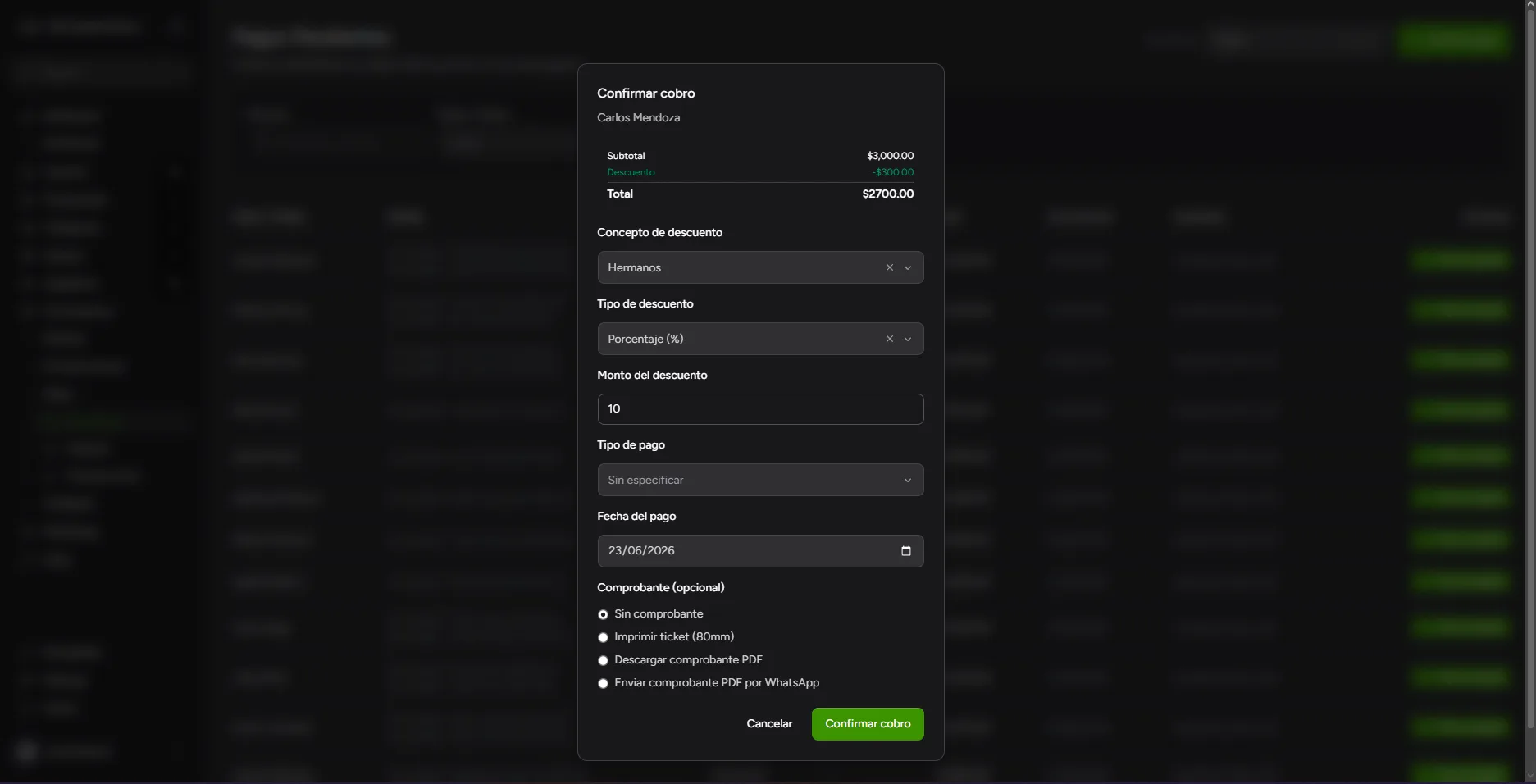The width and height of the screenshot is (1536, 784).
Task: Select the Descuento -$300.00 amount
Action: (x=892, y=172)
